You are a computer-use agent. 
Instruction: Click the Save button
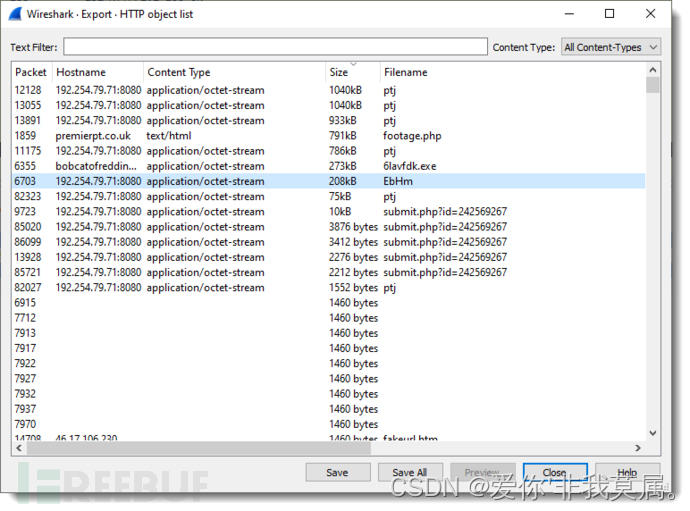(x=338, y=473)
